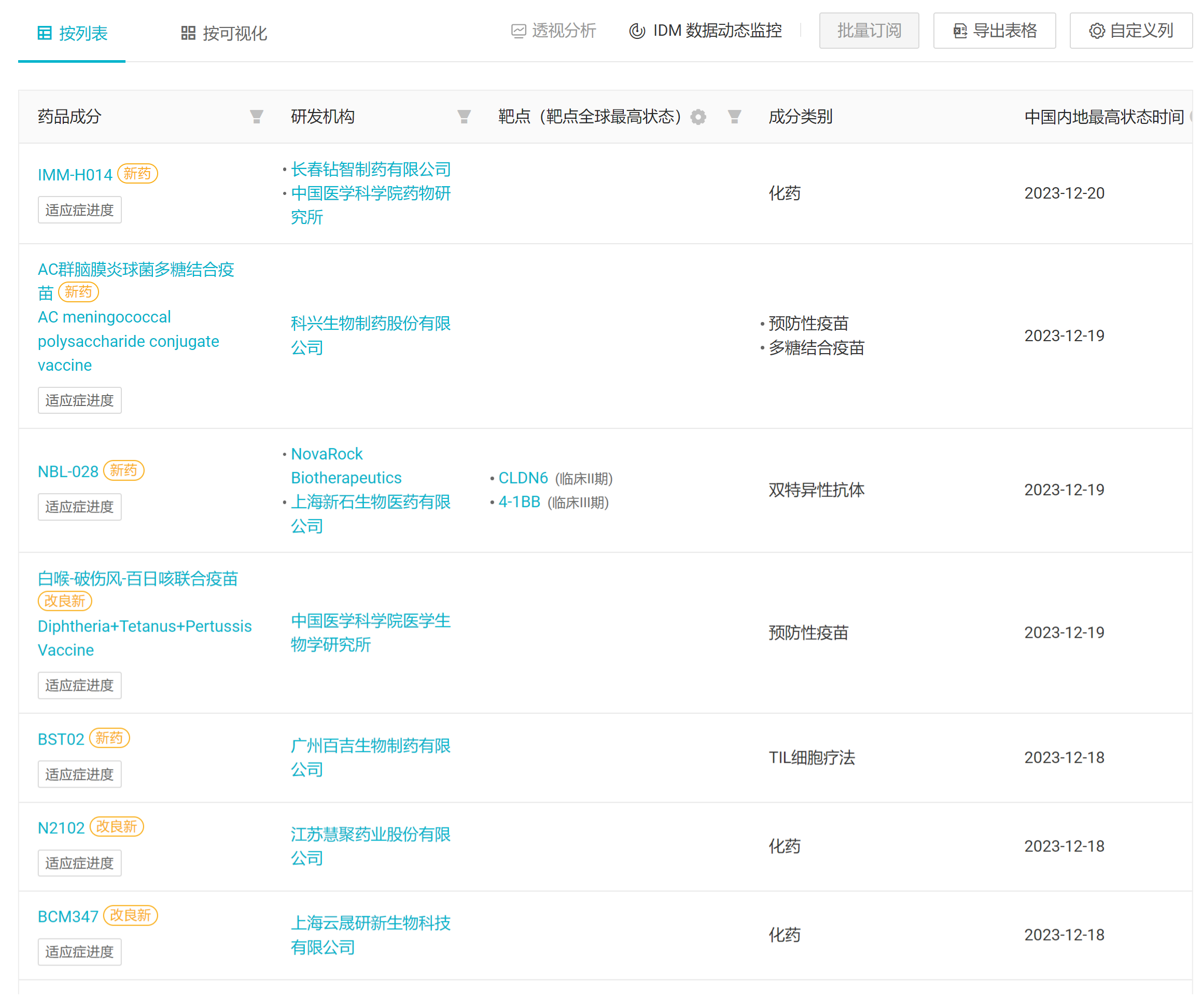Screen dimensions: 1202x1008
Task: Open CLDN6 target link
Action: pyautogui.click(x=523, y=478)
